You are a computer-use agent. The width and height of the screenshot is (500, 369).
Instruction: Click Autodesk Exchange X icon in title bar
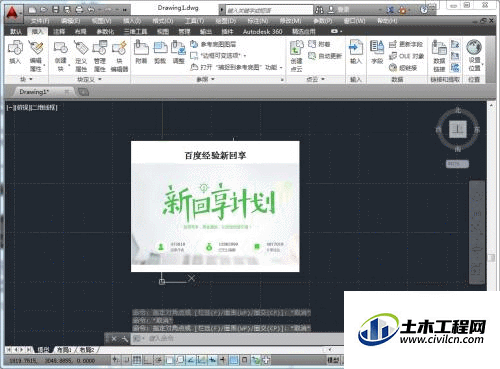[390, 10]
